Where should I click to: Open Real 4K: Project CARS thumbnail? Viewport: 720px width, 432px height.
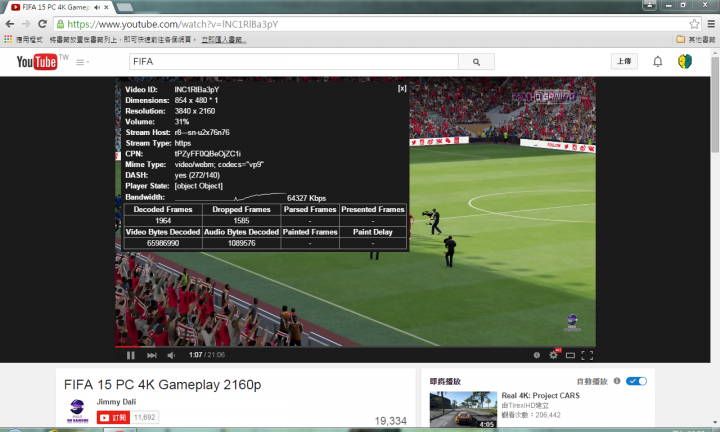pyautogui.click(x=463, y=409)
